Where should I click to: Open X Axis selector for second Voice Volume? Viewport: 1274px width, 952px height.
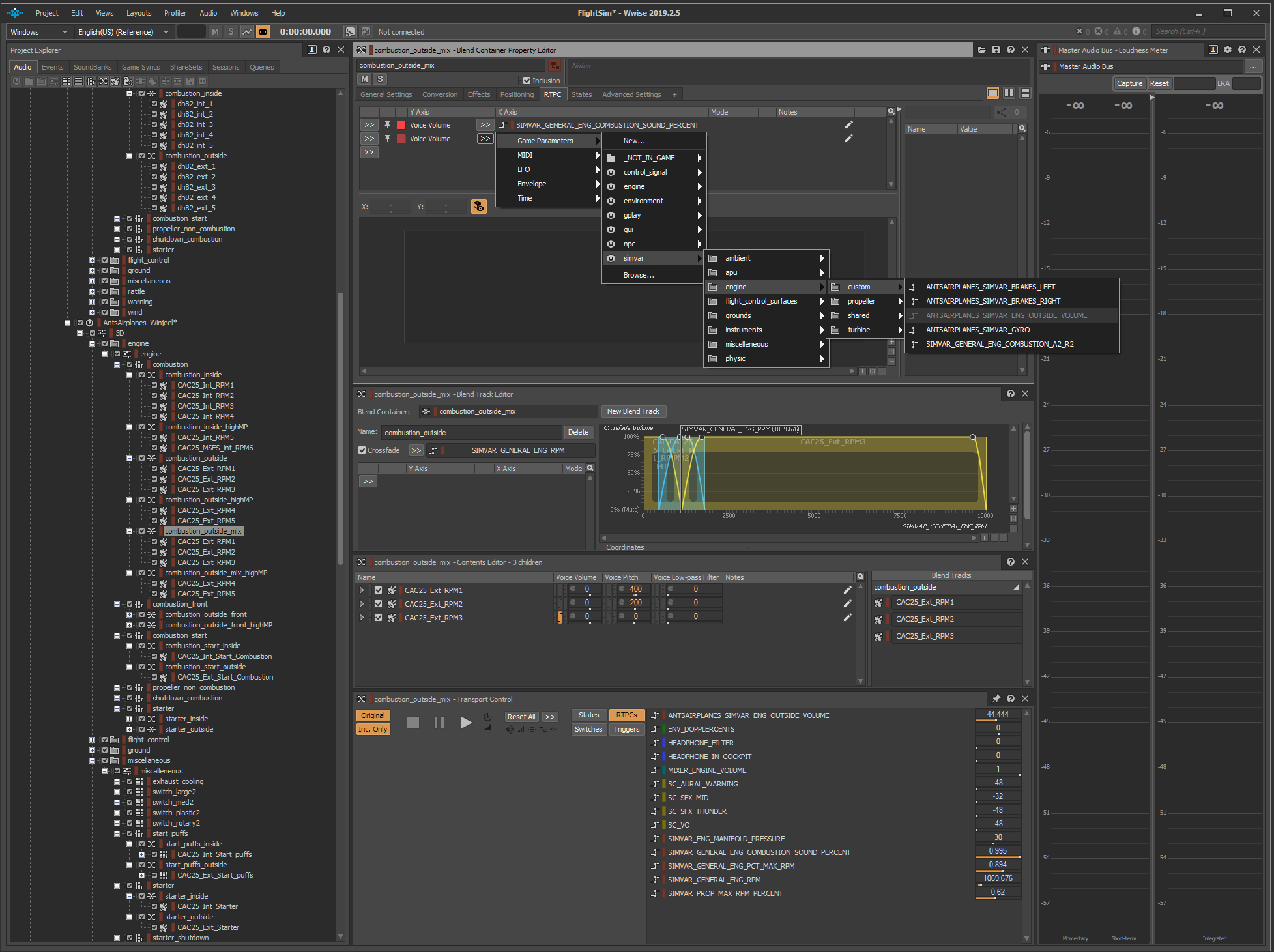[x=485, y=138]
